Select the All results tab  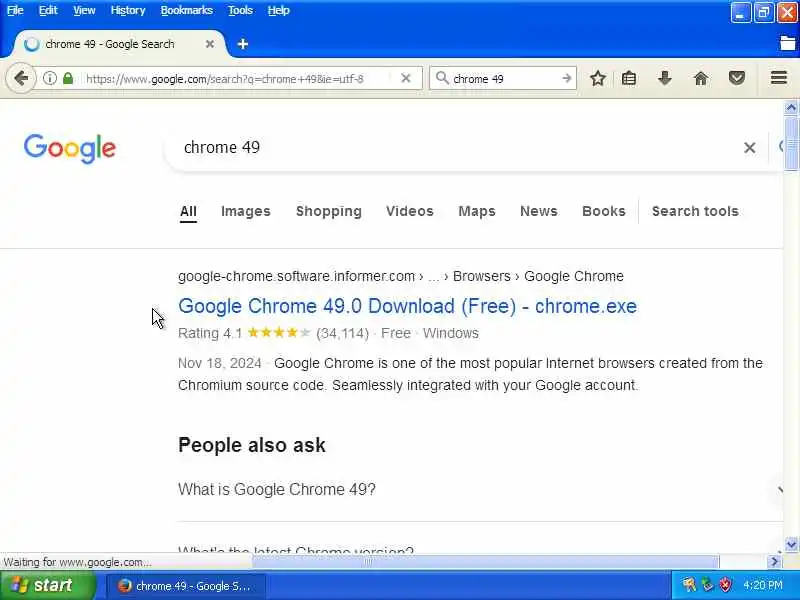coord(188,211)
